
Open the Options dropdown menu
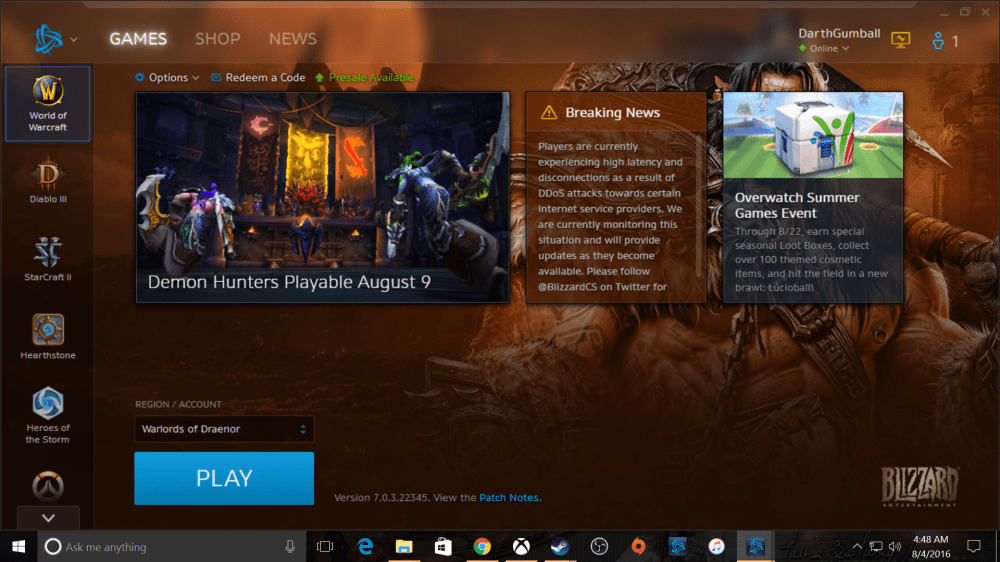(167, 78)
